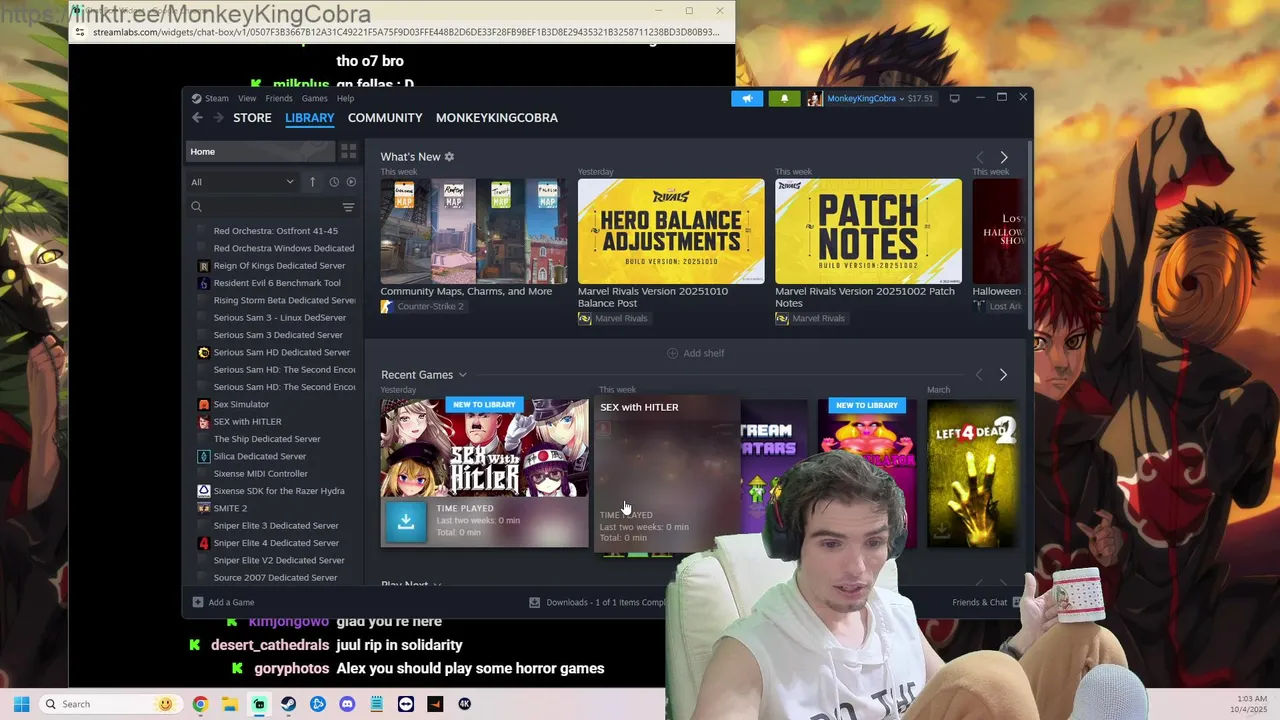
Task: Select Sixense MIDI Controller entry
Action: coord(260,473)
